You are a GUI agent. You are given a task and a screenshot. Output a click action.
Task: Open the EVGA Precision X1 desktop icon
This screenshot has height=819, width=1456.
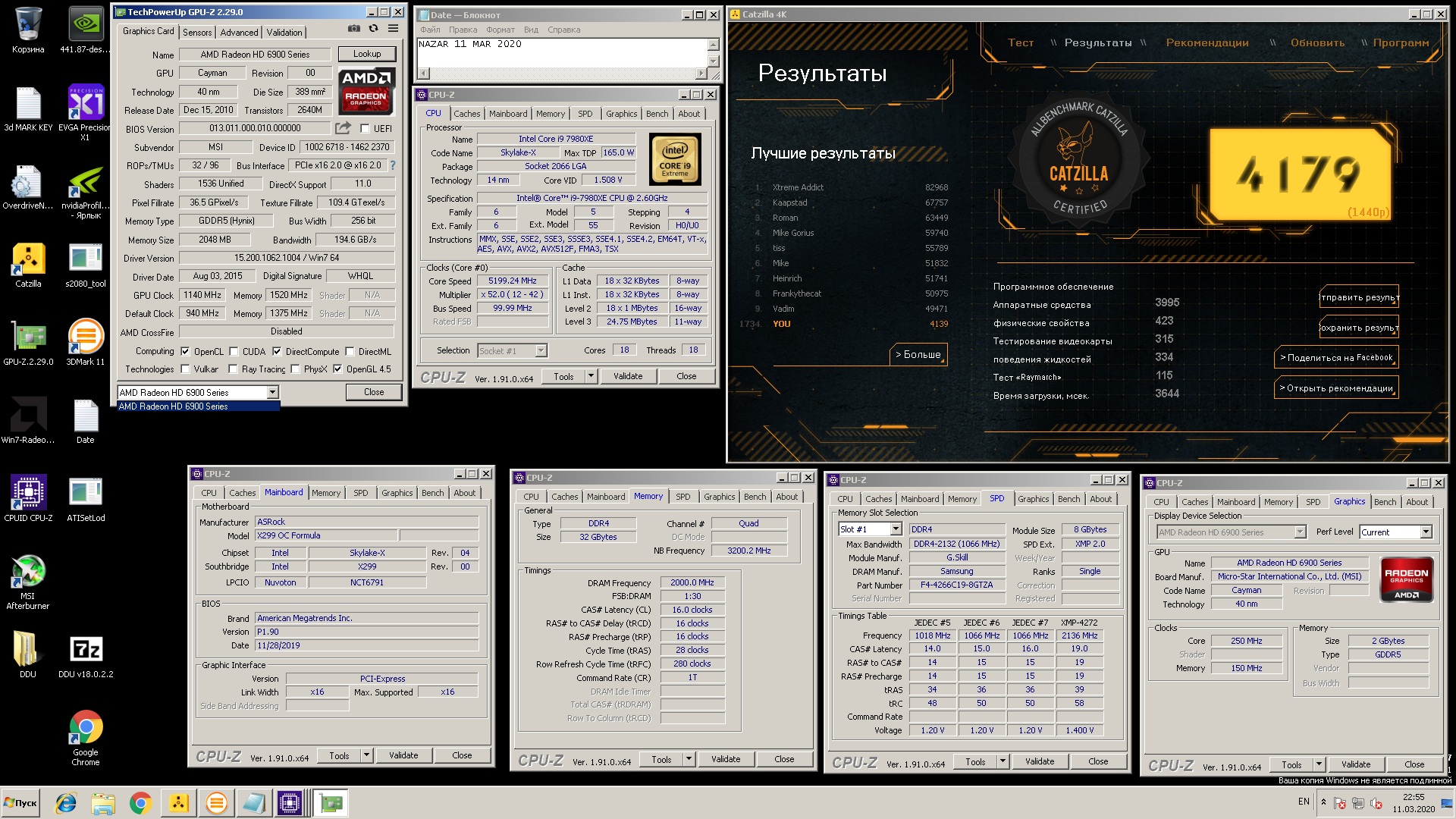coord(86,112)
